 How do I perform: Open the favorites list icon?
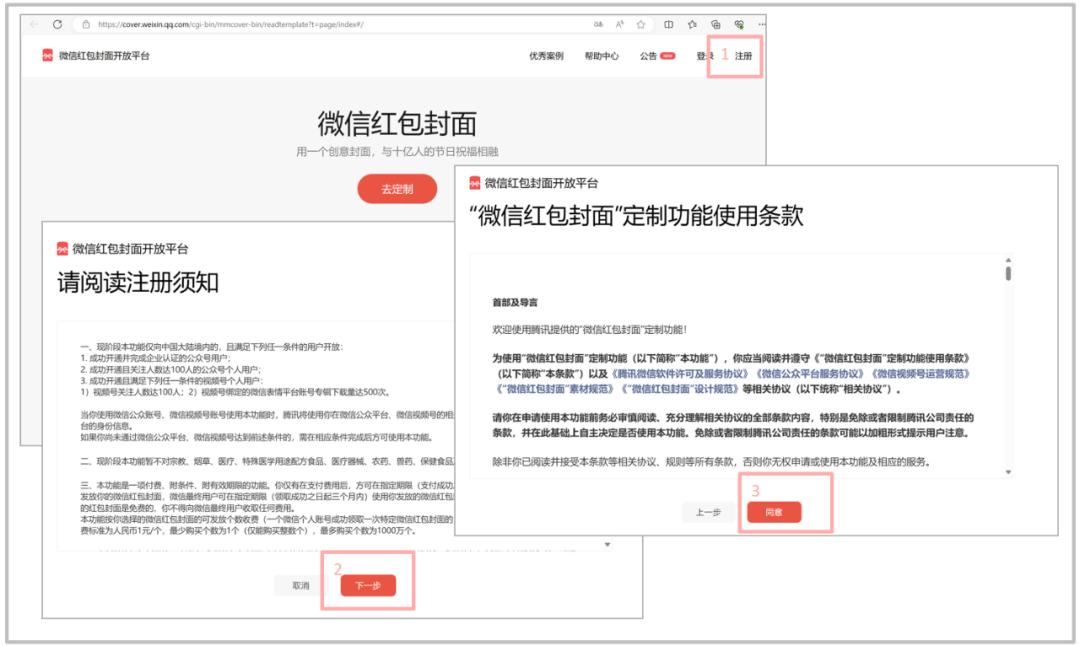[x=692, y=24]
